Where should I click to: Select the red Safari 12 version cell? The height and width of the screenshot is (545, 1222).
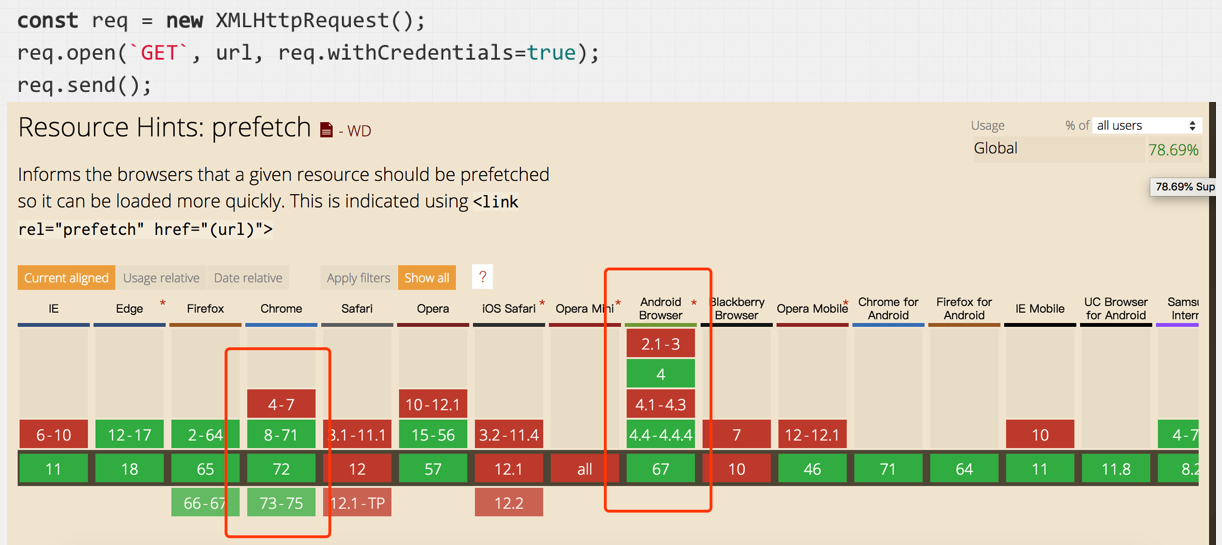click(x=357, y=468)
